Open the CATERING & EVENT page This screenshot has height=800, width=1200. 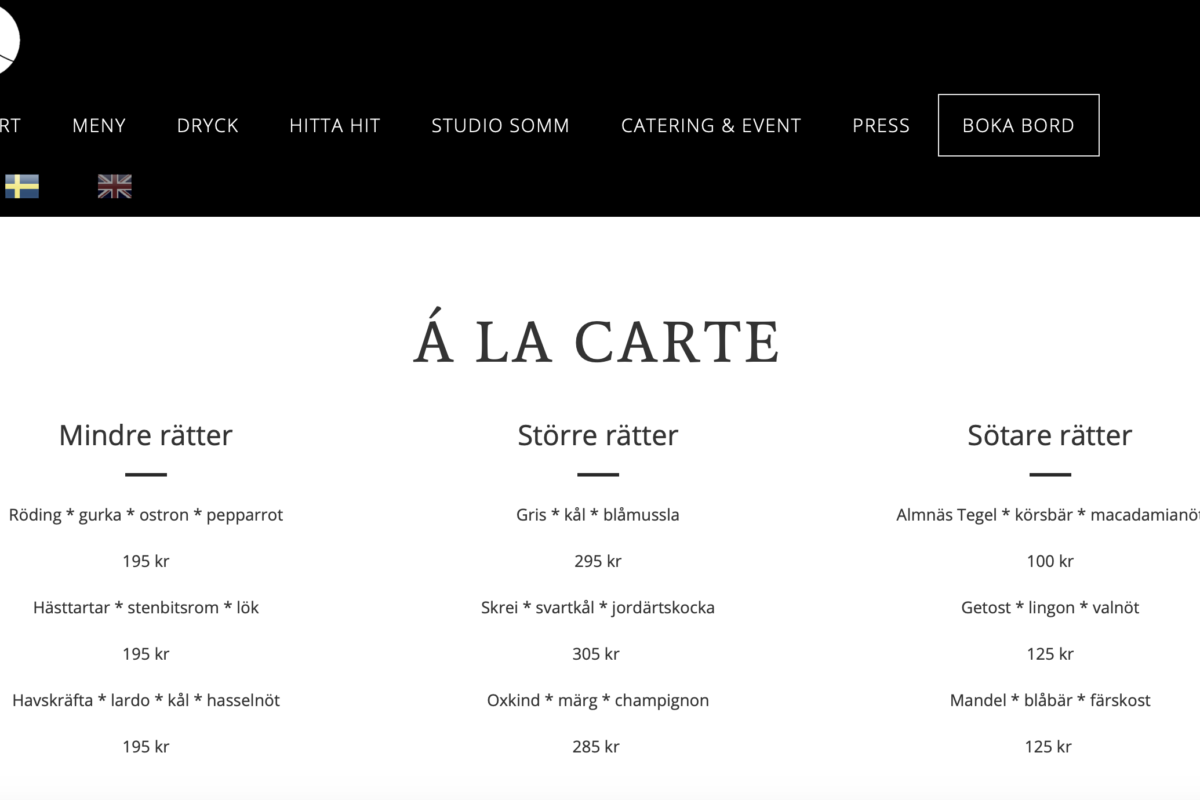pyautogui.click(x=711, y=126)
